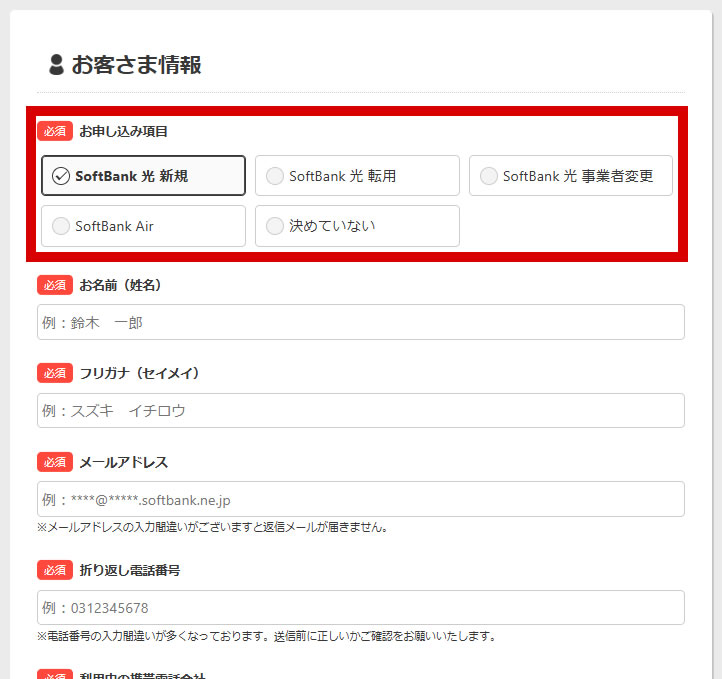The height and width of the screenshot is (679, 722).
Task: Click the phone number typo warning note
Action: [x=266, y=636]
